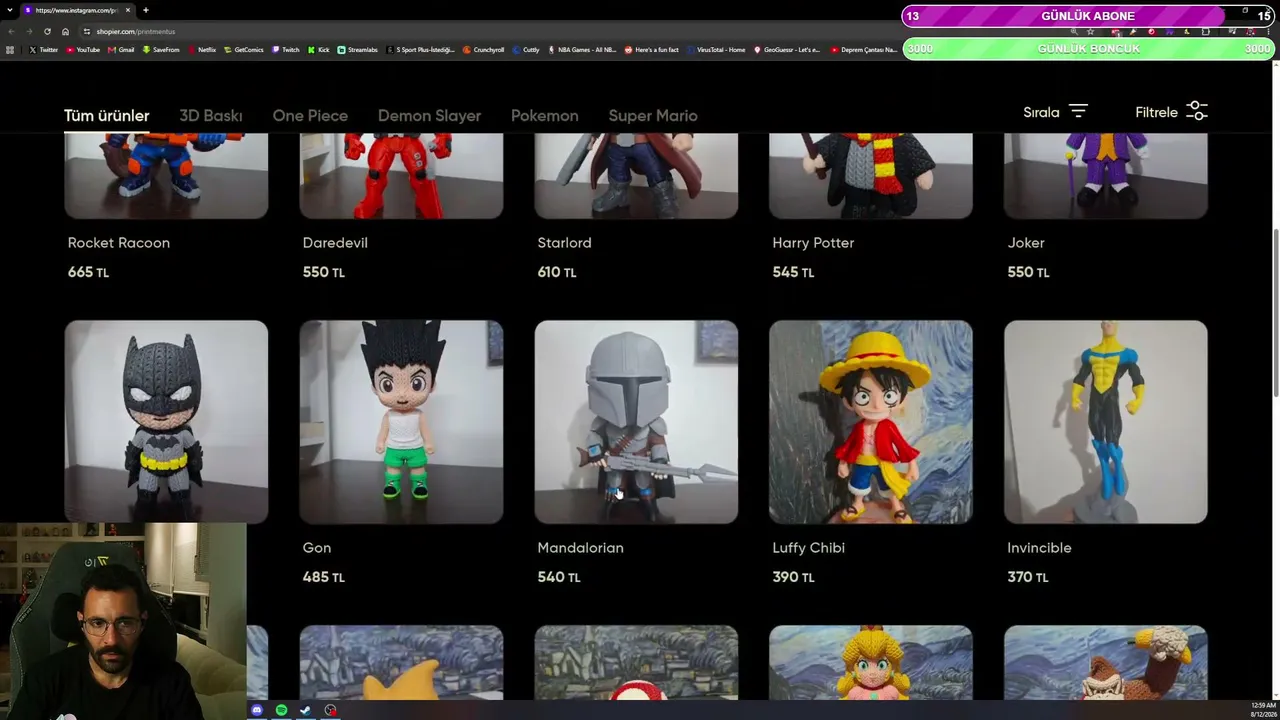Close the current Instagram-titled tab
This screenshot has width=1280, height=720.
[128, 10]
